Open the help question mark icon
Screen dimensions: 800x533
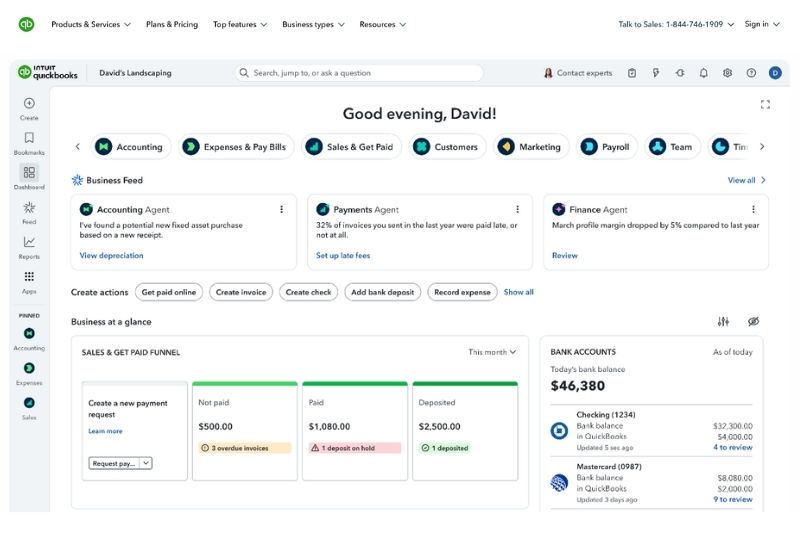pos(751,73)
